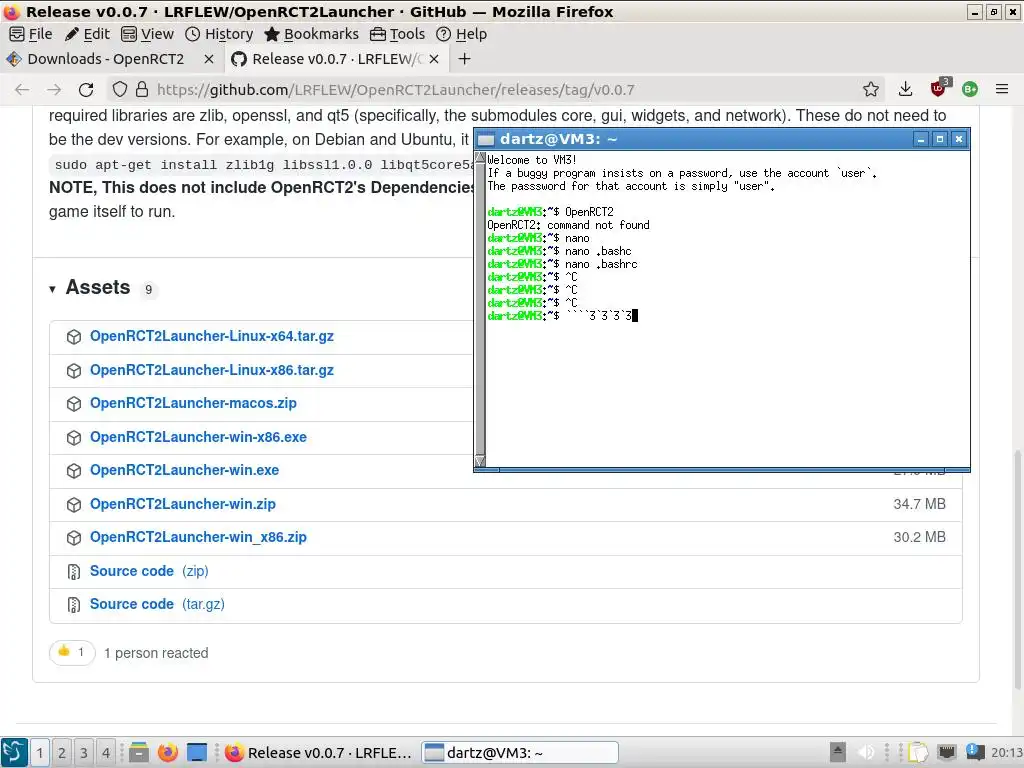Open the History menu
Viewport: 1024px width, 768px height.
click(x=219, y=34)
